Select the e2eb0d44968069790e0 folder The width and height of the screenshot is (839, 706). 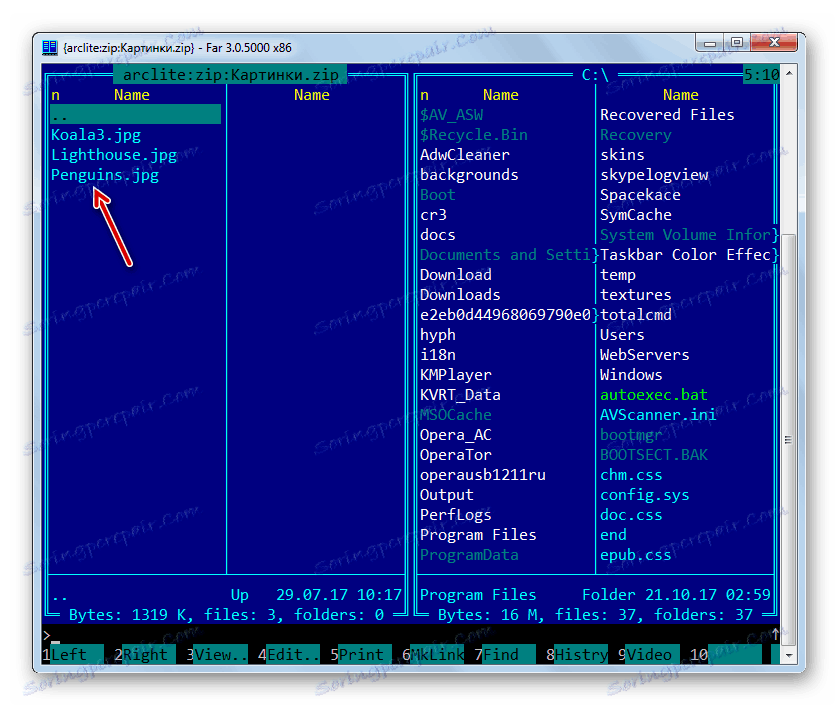pyautogui.click(x=506, y=315)
